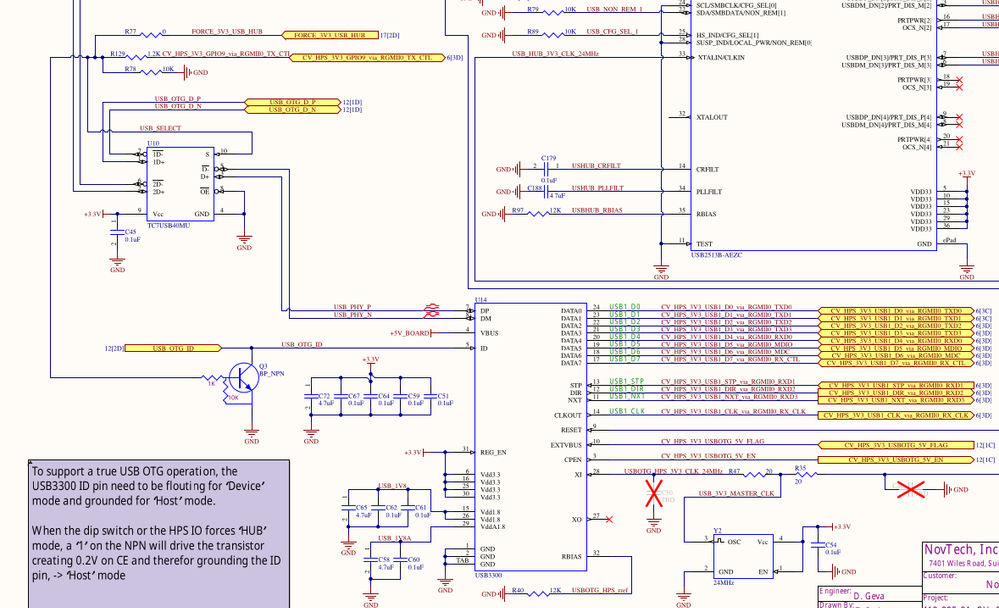Click the differential pair marker on USB_PHY_P
This screenshot has height=608, width=999.
[431, 310]
